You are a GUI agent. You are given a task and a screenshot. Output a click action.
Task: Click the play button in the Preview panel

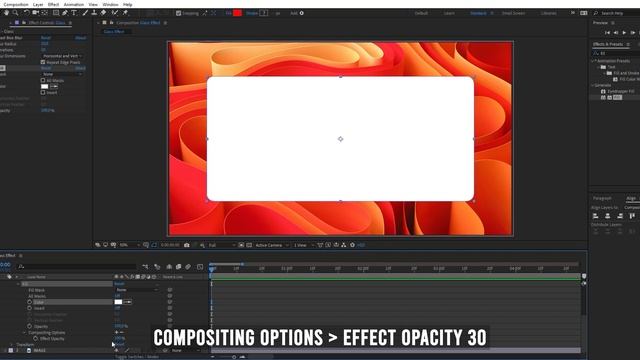[x=624, y=33]
